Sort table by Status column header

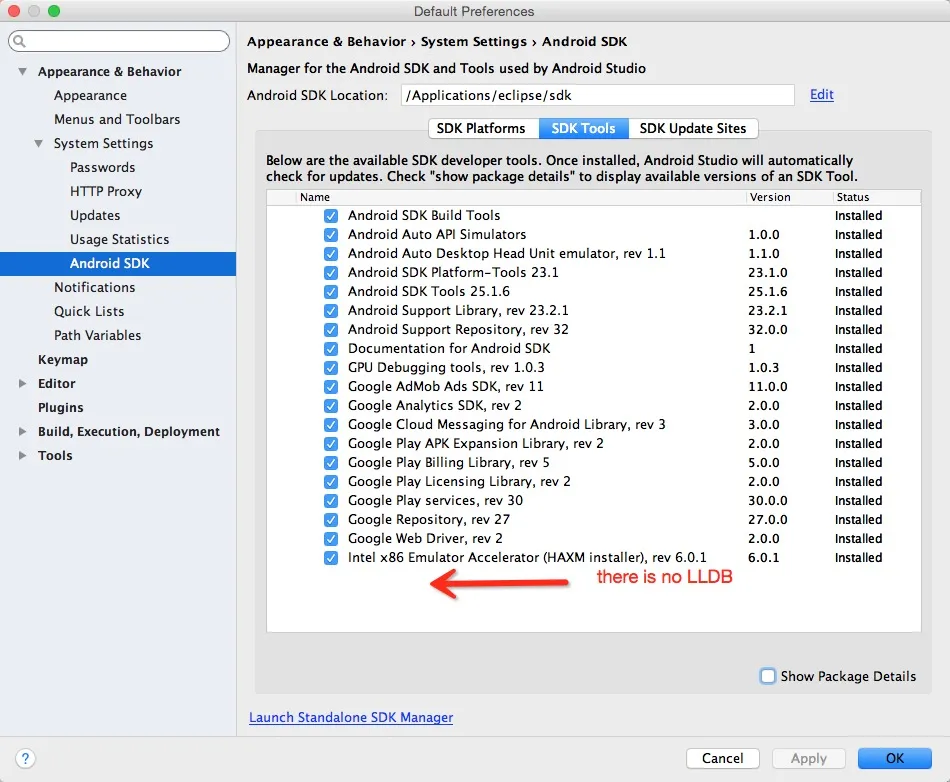click(x=876, y=197)
